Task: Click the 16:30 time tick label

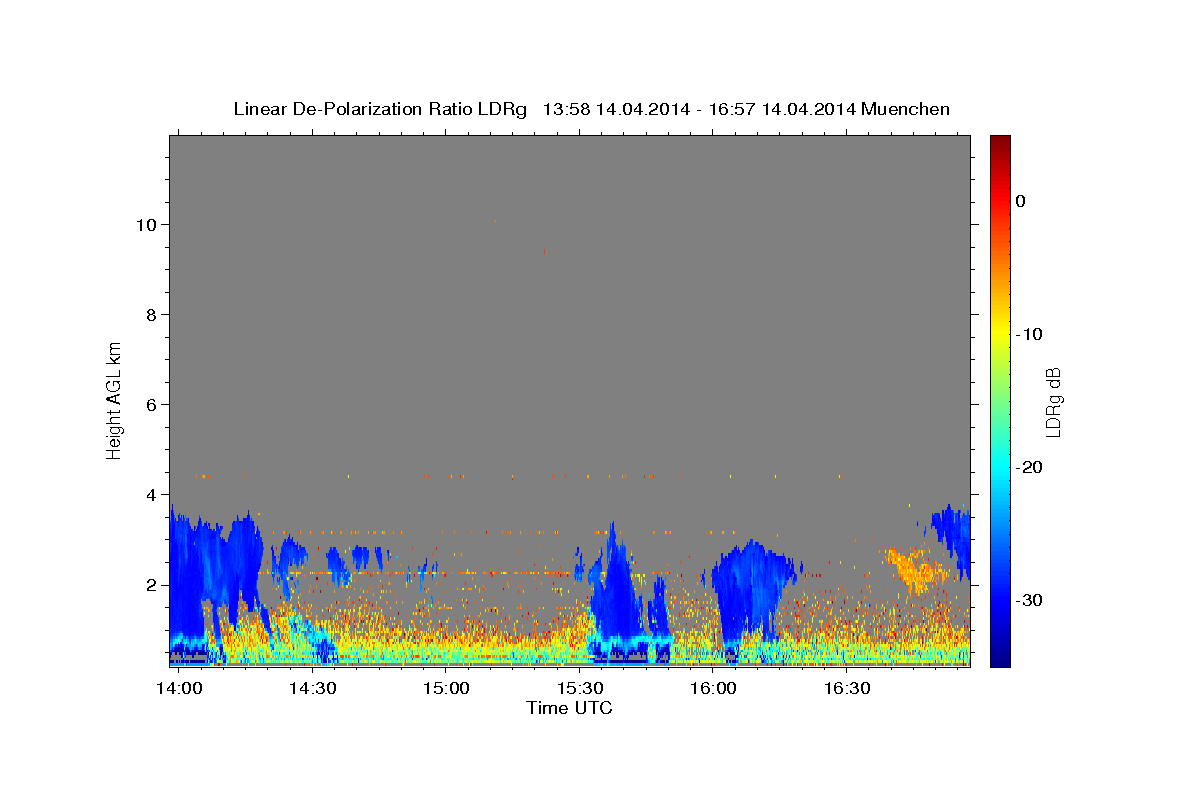Action: (x=846, y=689)
